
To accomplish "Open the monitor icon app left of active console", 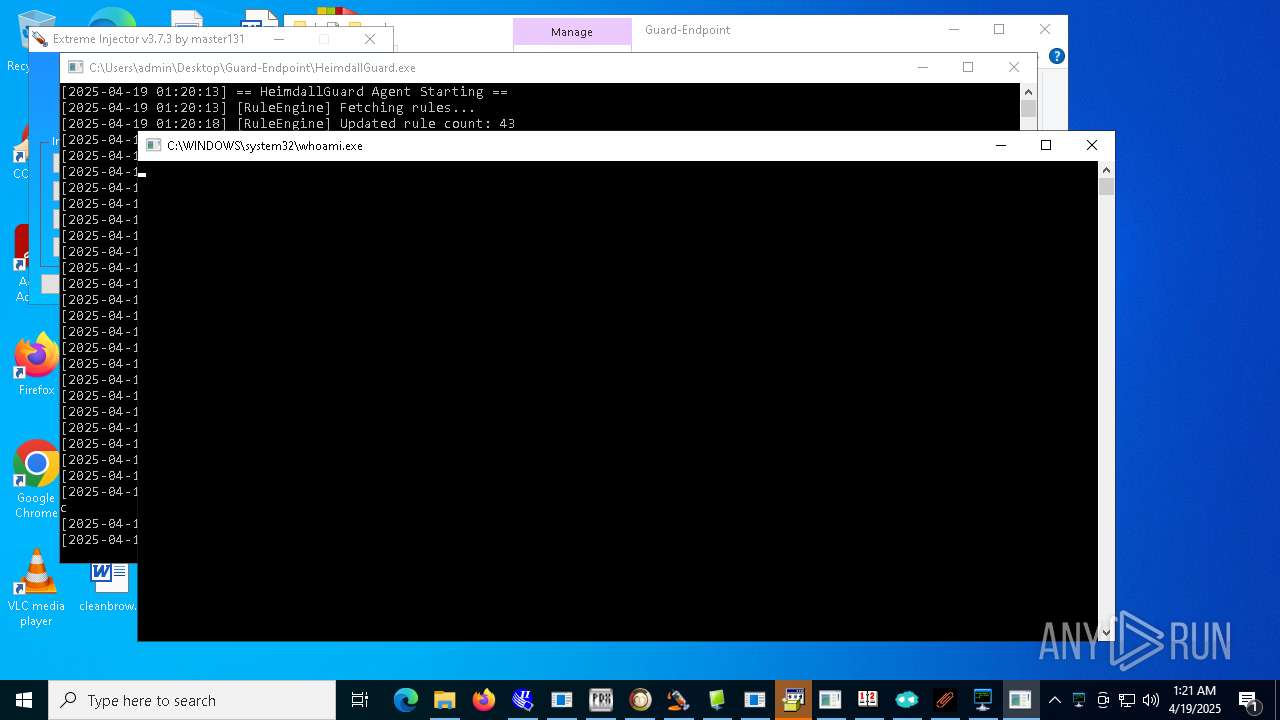I will pyautogui.click(x=983, y=700).
